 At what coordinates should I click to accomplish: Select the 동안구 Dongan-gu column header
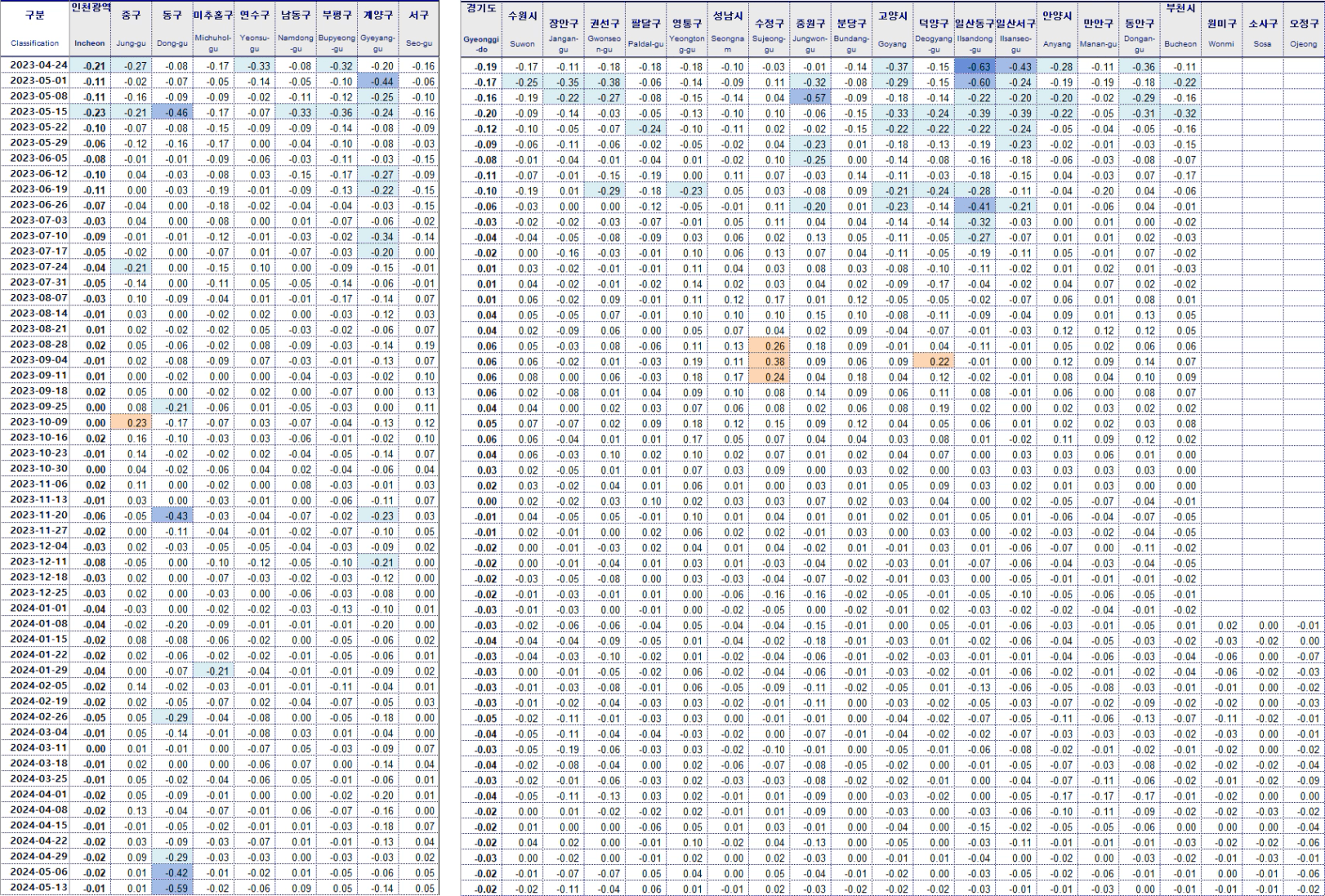(1139, 29)
